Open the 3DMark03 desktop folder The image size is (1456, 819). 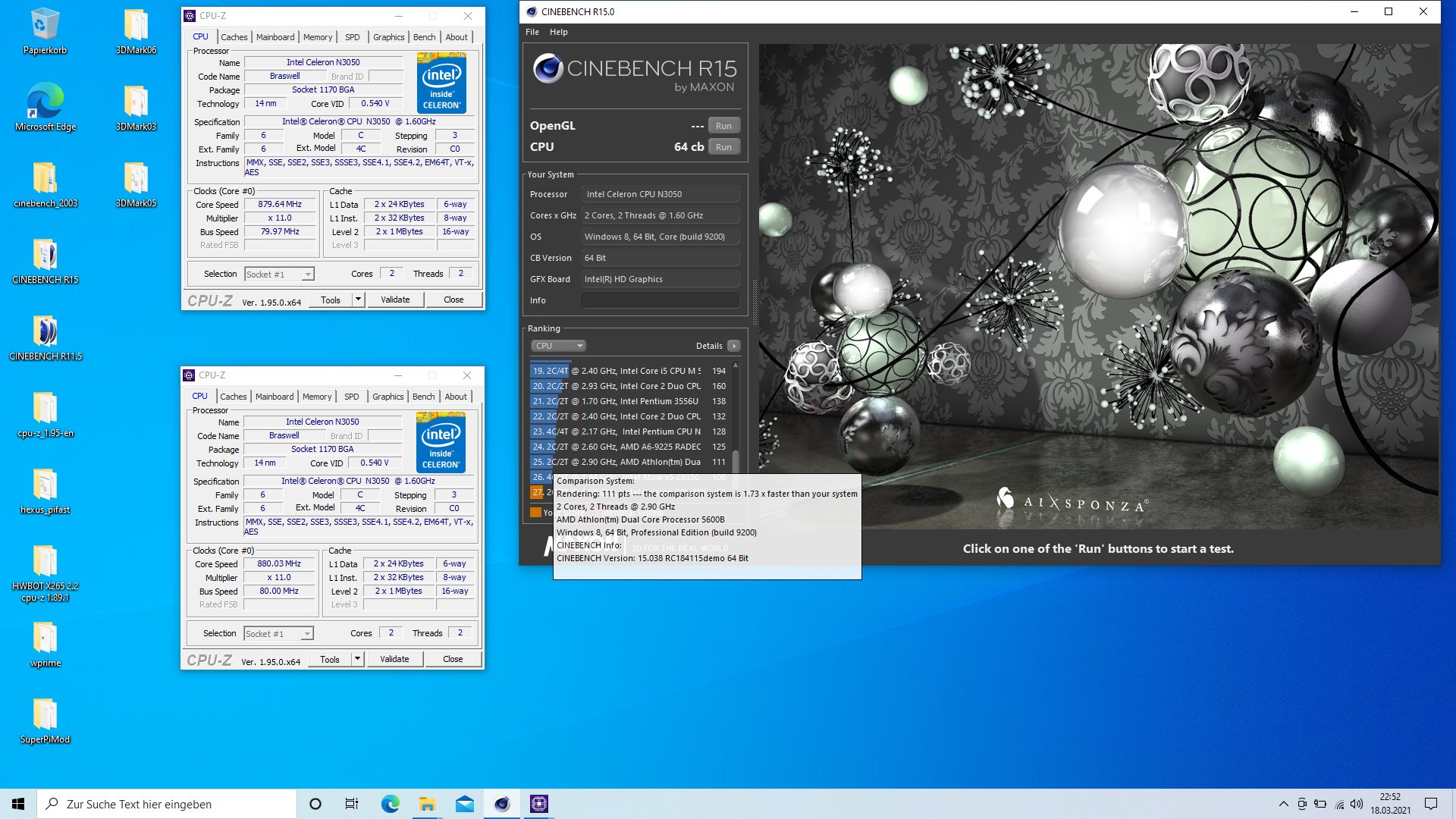coord(136,108)
